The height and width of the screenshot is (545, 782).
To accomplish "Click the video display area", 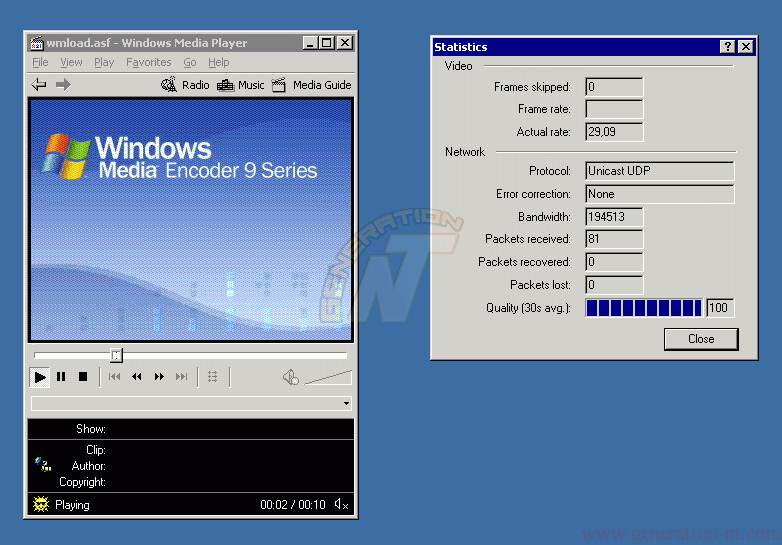I will pyautogui.click(x=191, y=220).
